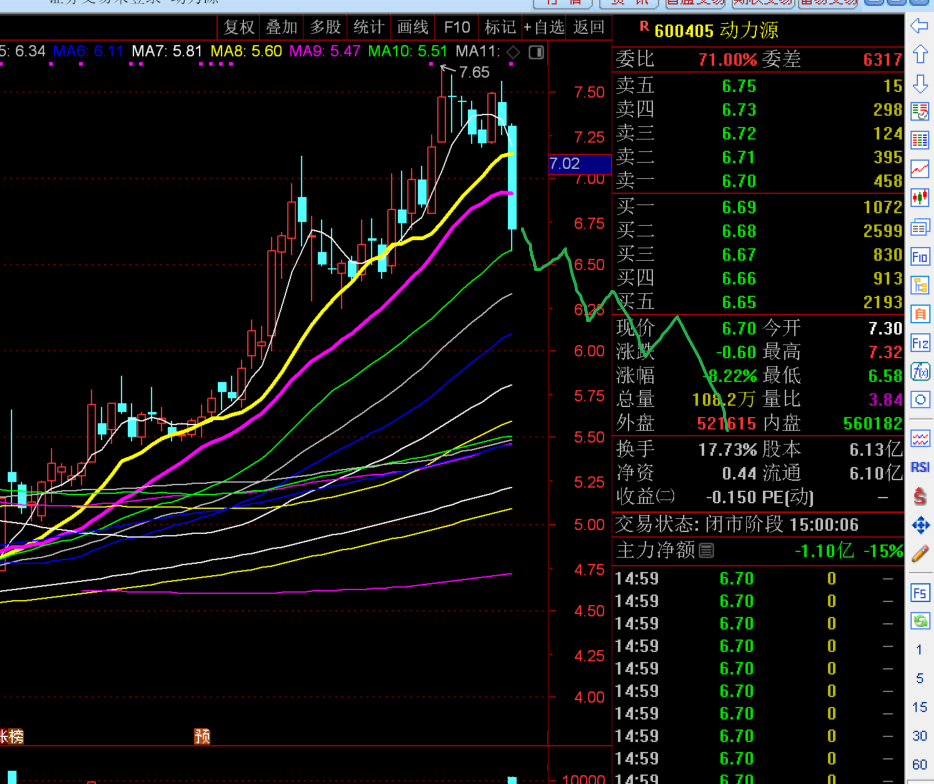The image size is (934, 784).
Task: Open the multi-window list icon
Action: pyautogui.click(x=920, y=227)
